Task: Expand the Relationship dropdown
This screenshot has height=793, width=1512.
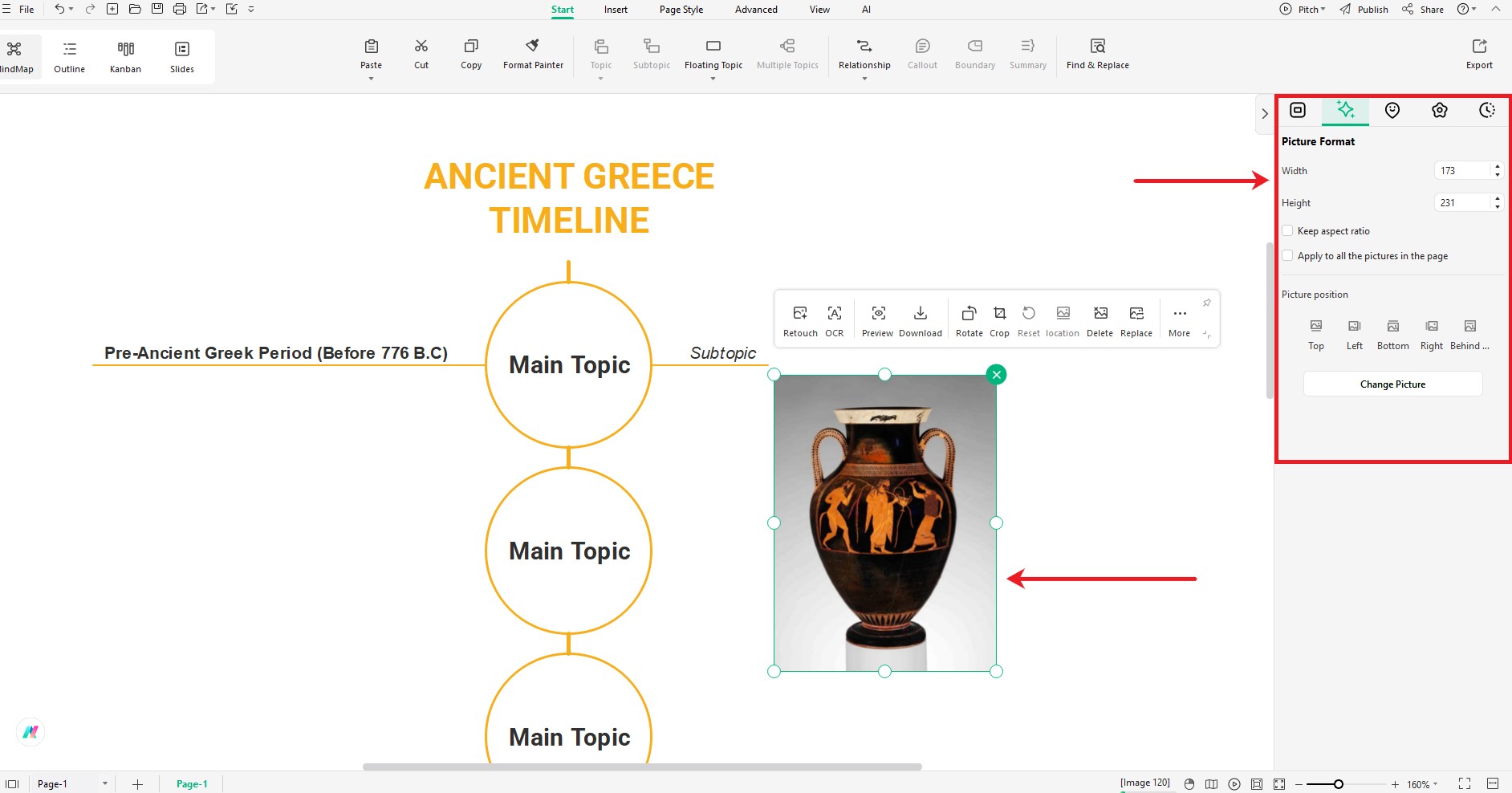Action: pyautogui.click(x=864, y=79)
